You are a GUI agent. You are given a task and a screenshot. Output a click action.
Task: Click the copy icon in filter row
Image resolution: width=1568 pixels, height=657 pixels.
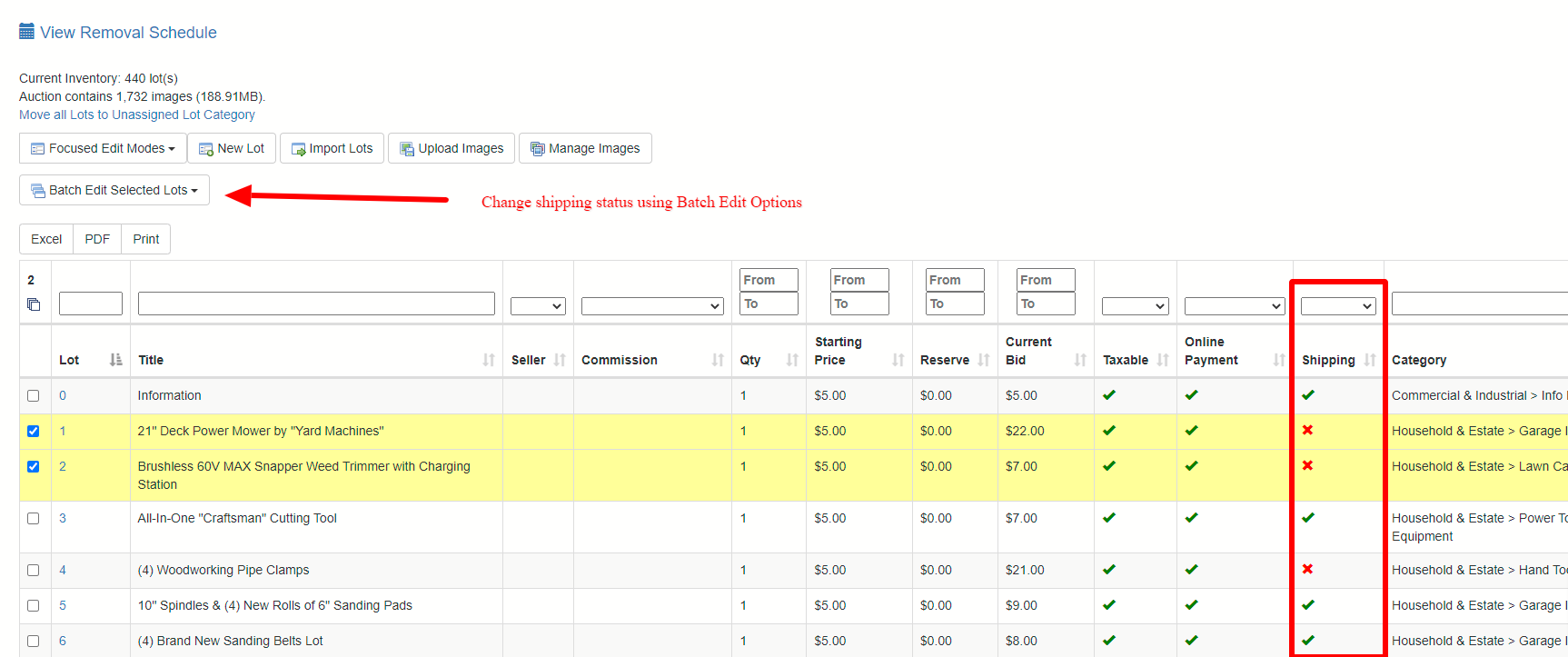(34, 304)
